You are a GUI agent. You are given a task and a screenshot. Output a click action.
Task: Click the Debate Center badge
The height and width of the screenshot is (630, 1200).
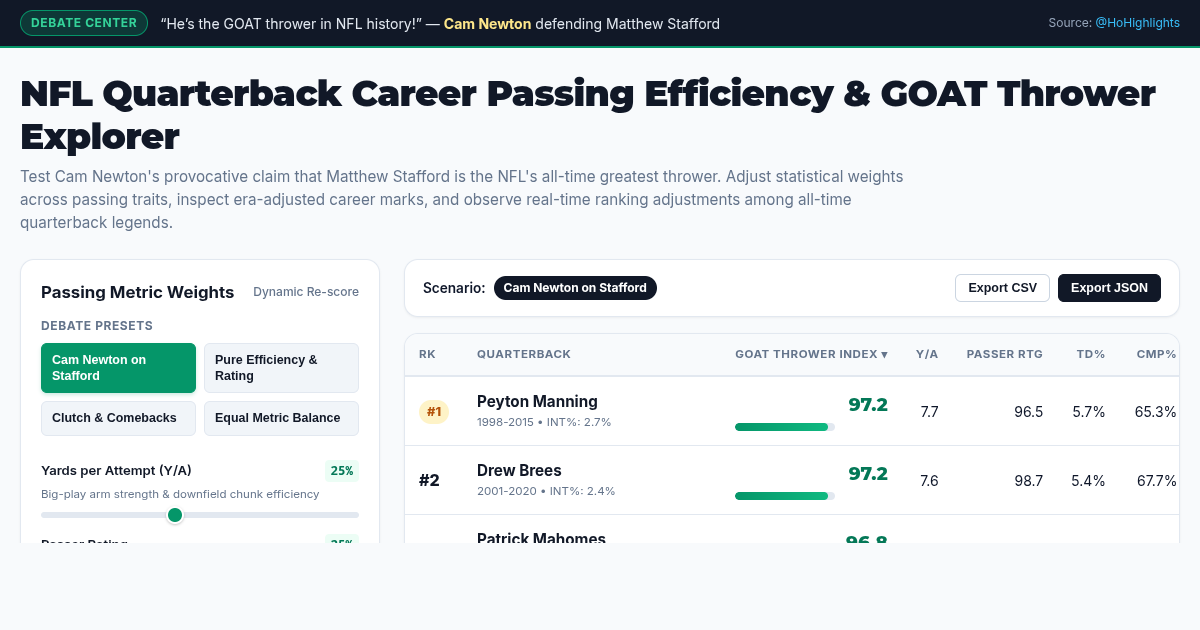84,23
